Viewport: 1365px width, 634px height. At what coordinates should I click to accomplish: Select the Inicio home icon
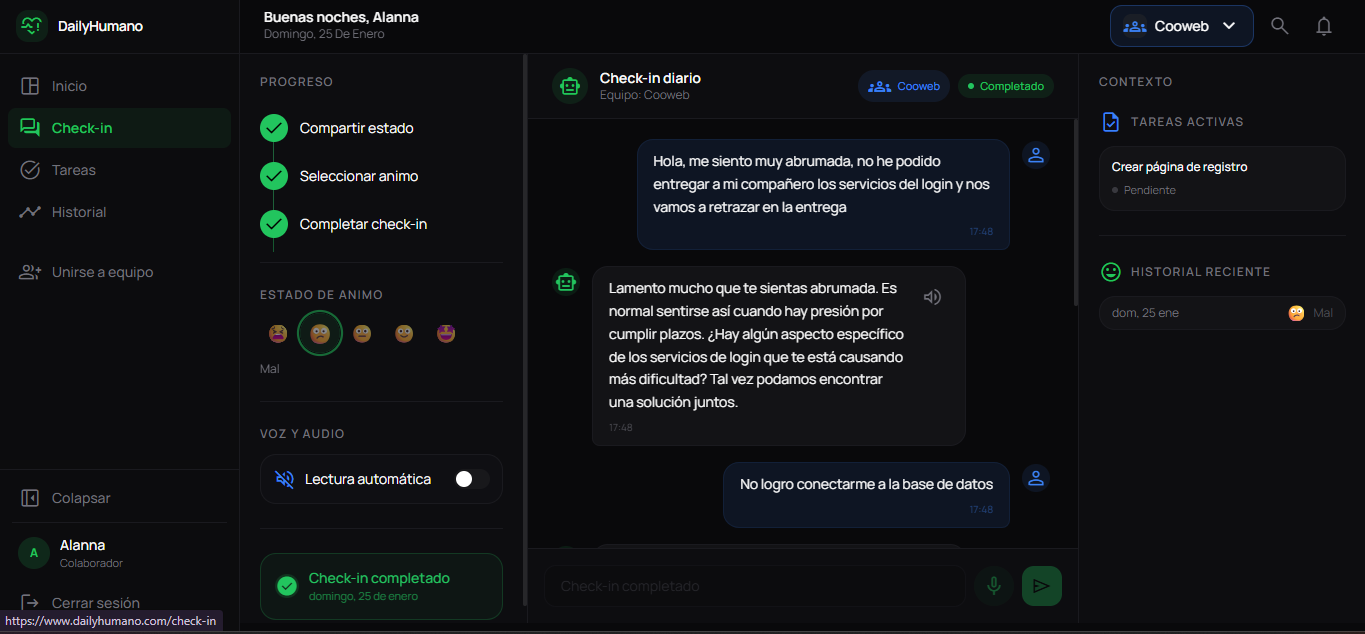[x=31, y=86]
